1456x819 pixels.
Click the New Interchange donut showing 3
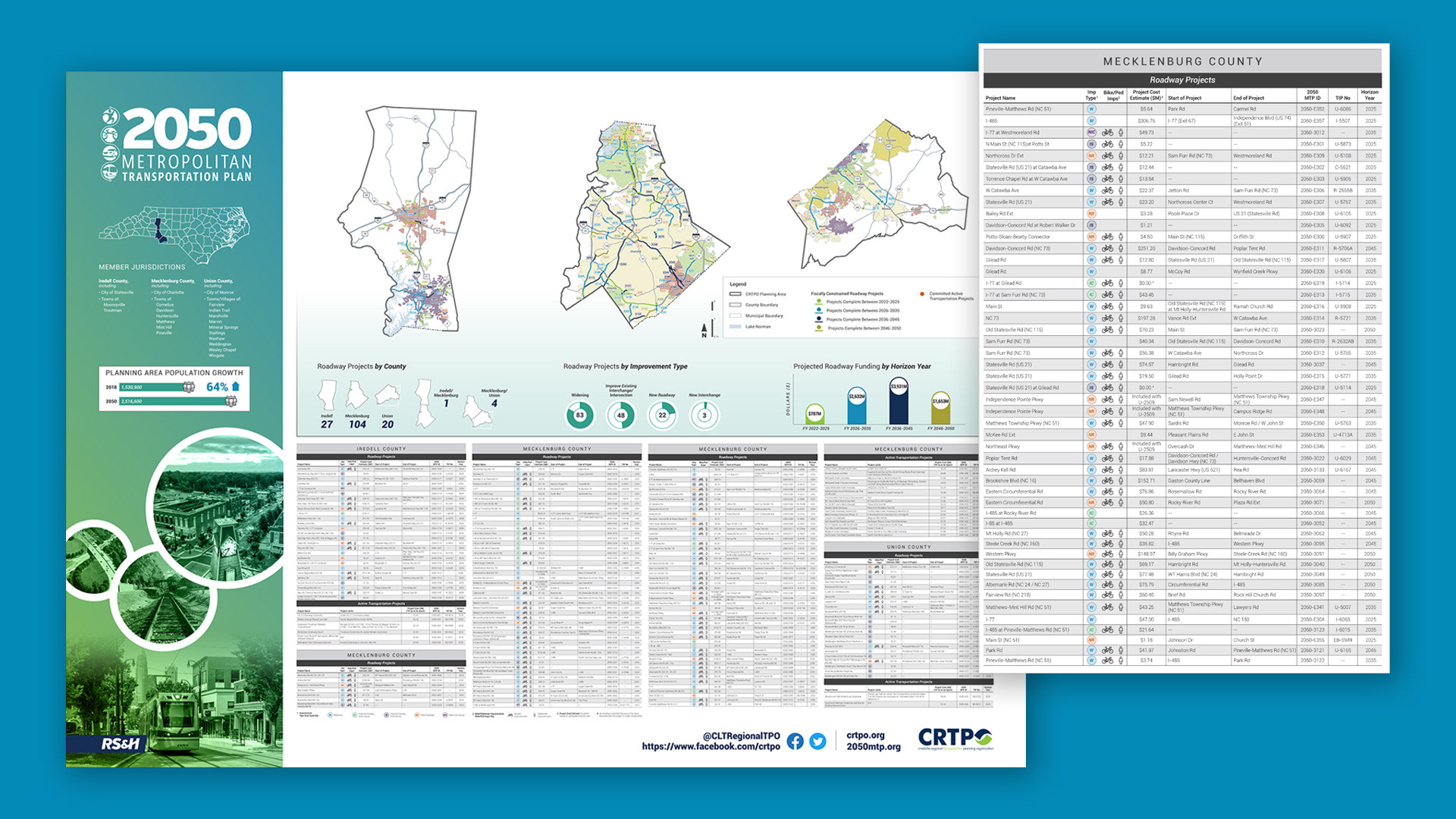coord(704,415)
